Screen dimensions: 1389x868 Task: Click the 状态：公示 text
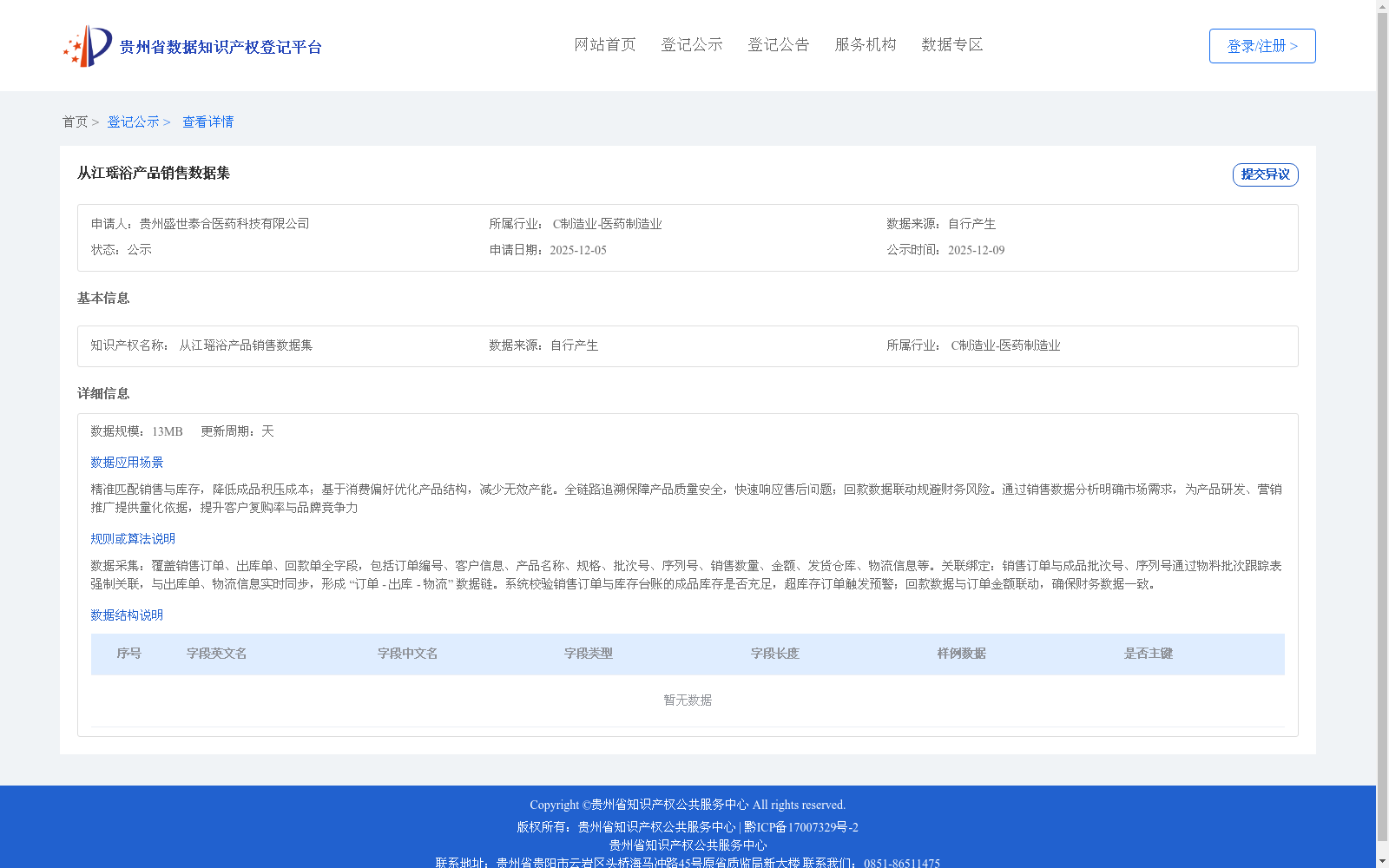122,250
